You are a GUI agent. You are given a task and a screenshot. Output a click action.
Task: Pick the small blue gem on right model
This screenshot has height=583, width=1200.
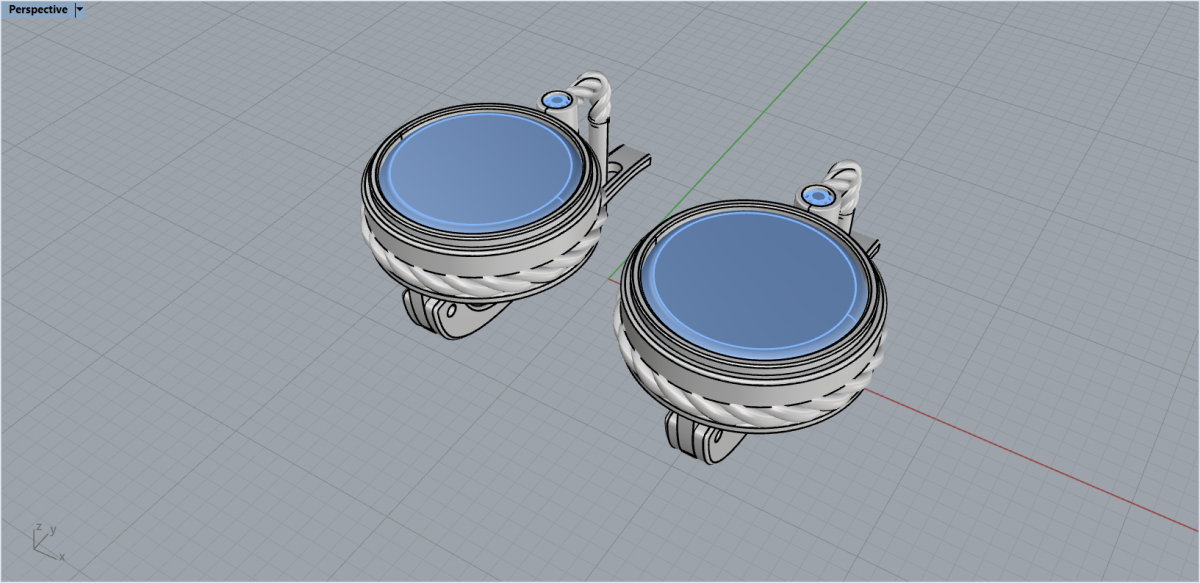tap(819, 197)
